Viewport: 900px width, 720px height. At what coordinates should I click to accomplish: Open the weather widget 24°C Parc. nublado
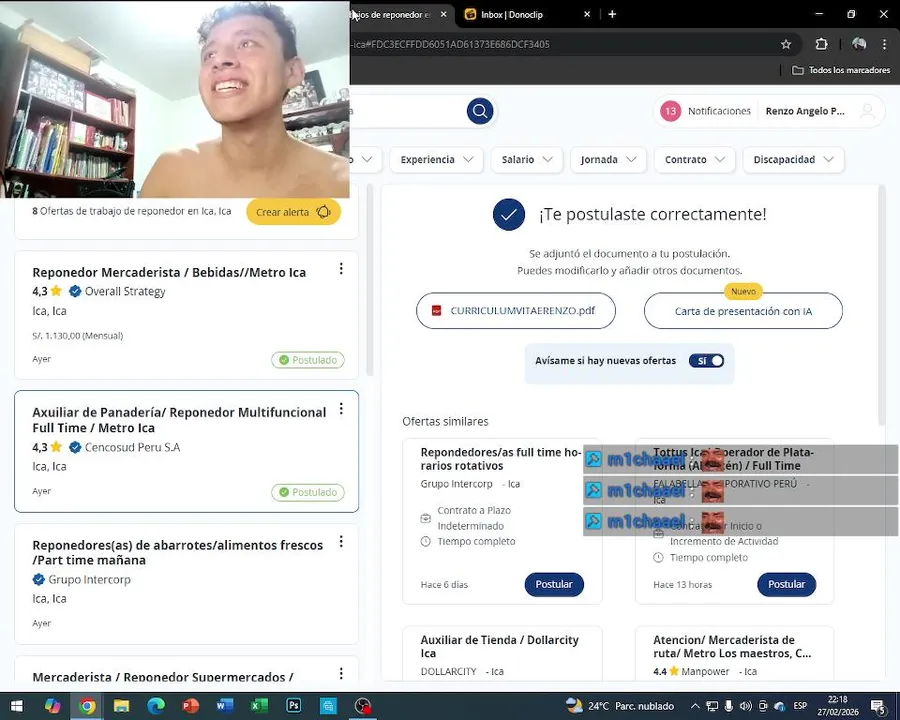620,706
